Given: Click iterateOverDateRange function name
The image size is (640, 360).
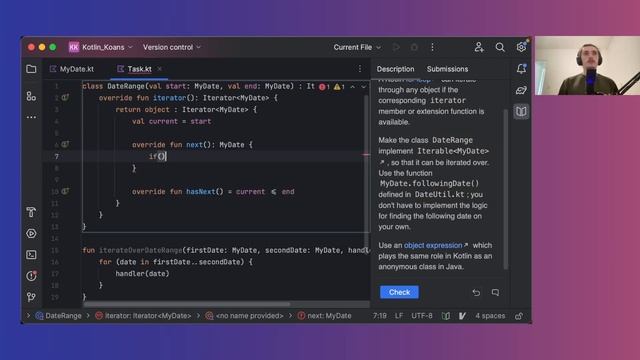Looking at the screenshot, I should coord(140,250).
